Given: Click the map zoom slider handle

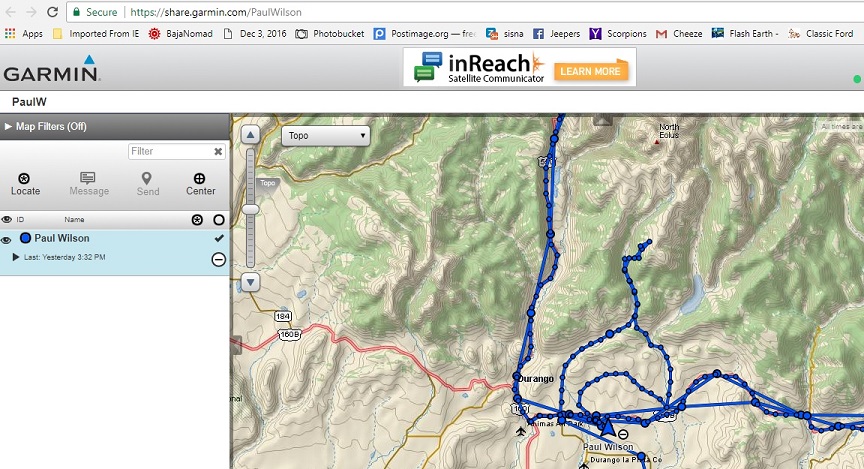Looking at the screenshot, I should tap(251, 208).
